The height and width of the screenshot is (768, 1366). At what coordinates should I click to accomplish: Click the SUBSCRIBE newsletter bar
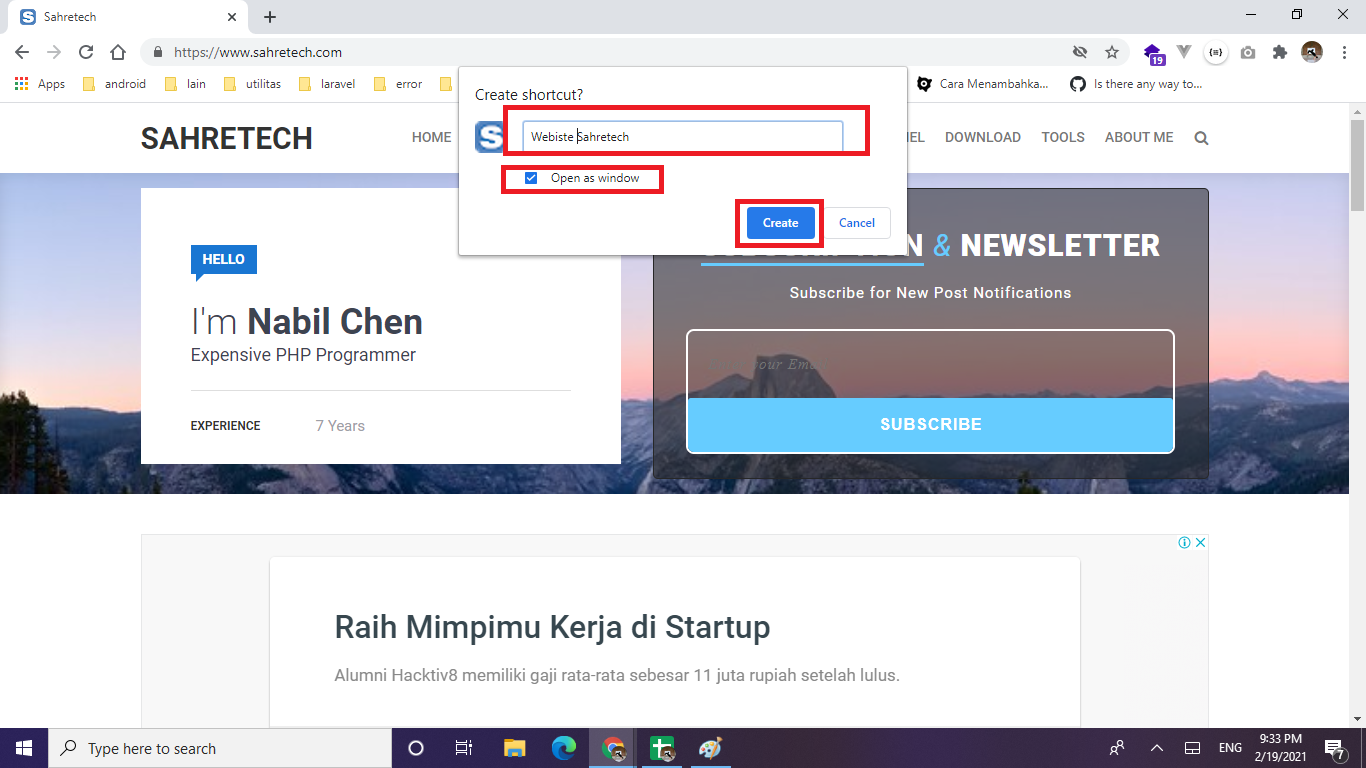929,423
